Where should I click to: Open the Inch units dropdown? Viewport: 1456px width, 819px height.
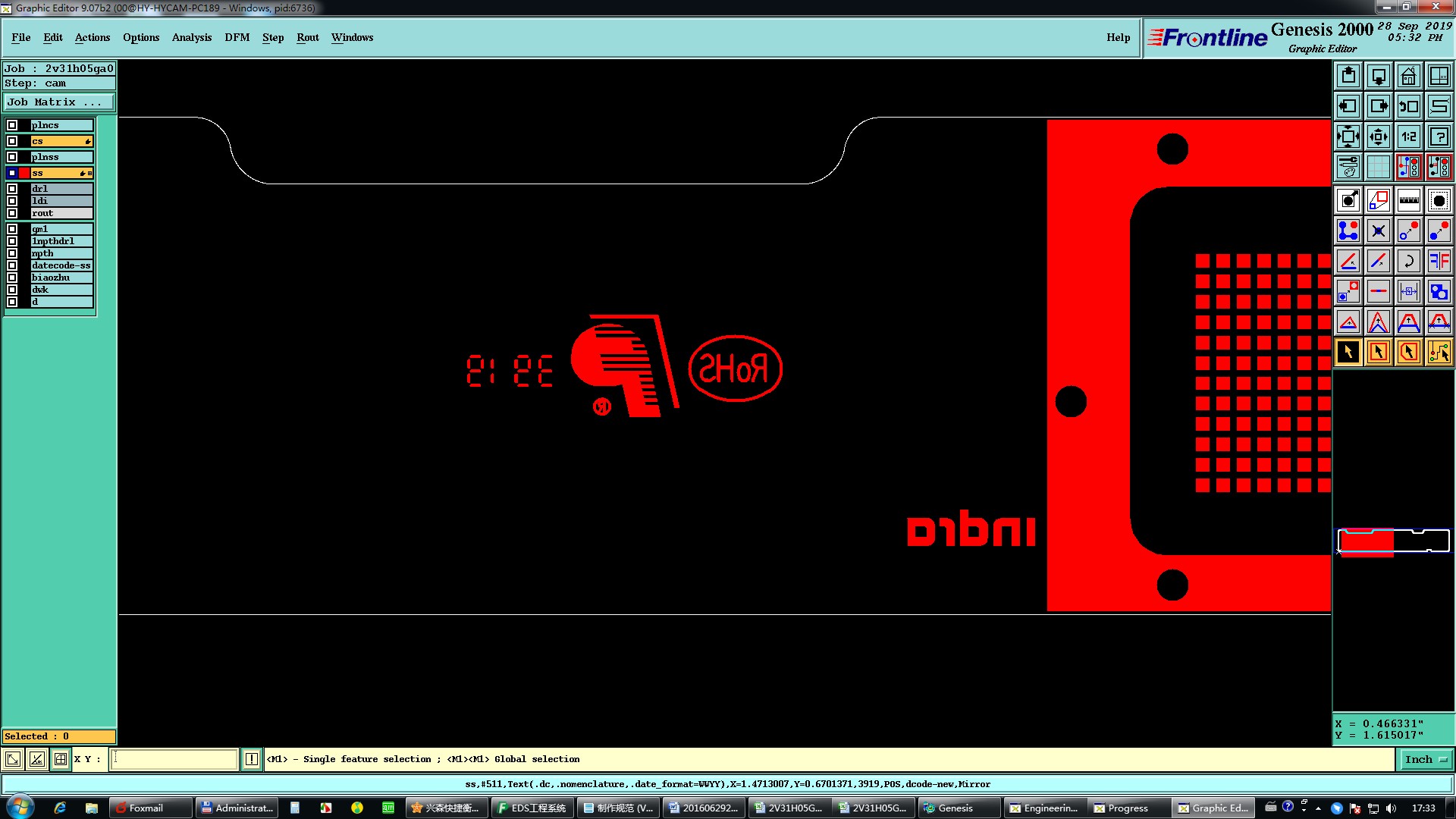[x=1425, y=759]
